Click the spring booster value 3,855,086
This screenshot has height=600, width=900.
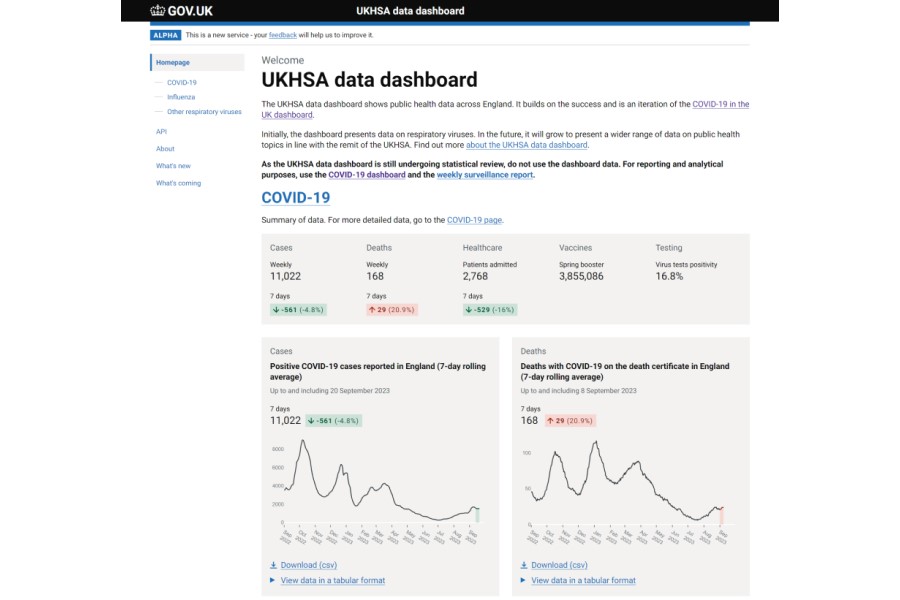pyautogui.click(x=581, y=276)
